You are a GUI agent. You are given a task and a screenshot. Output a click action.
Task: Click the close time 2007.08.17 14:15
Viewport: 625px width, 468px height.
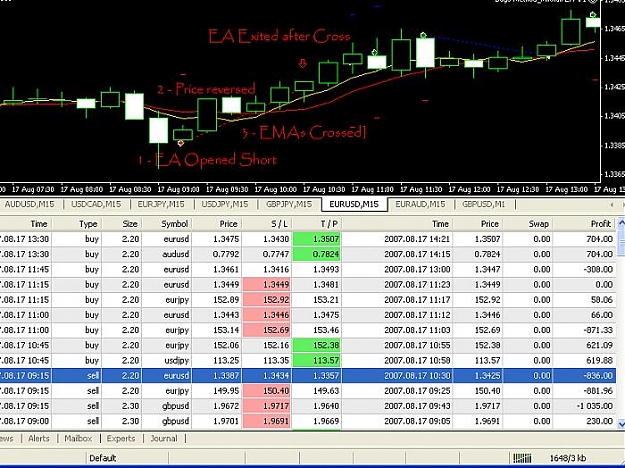pyautogui.click(x=417, y=254)
